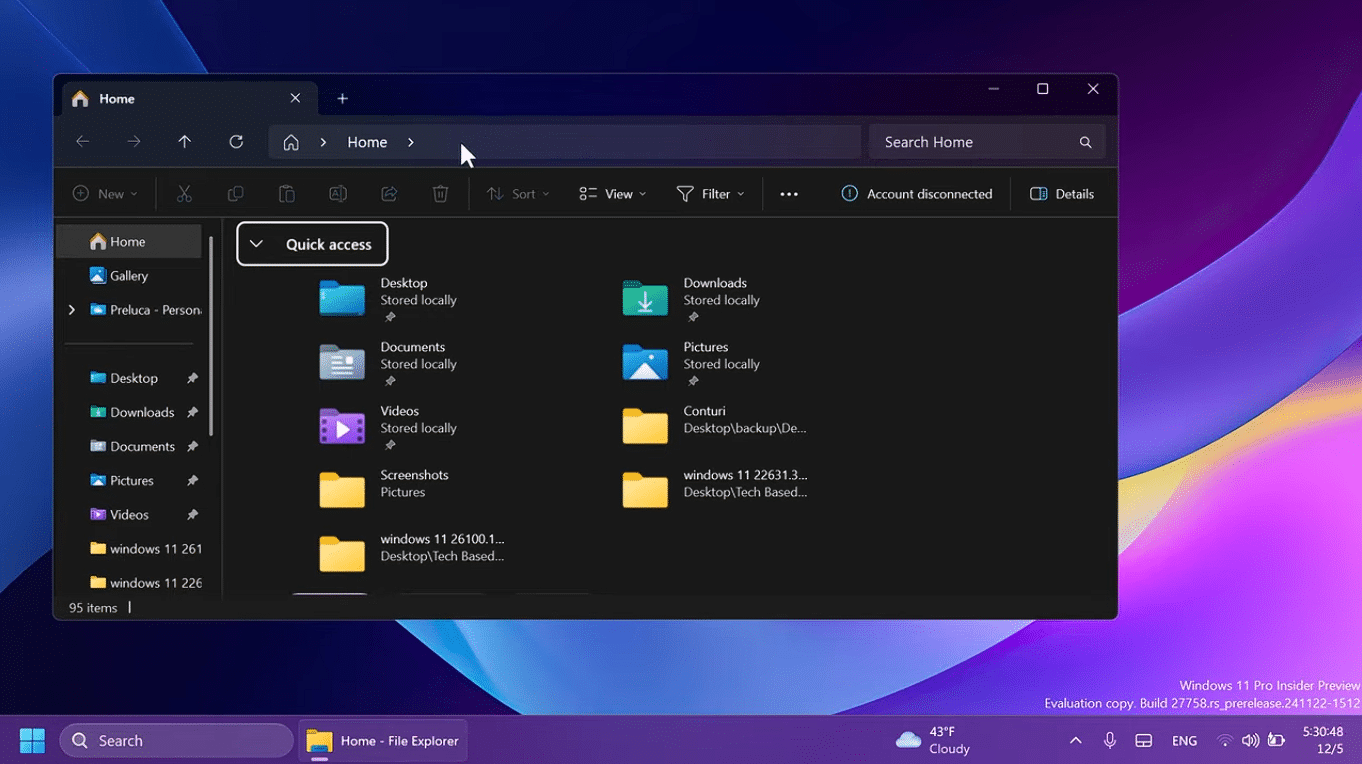This screenshot has width=1362, height=764.
Task: Click the volume speaker tray icon
Action: click(1250, 741)
